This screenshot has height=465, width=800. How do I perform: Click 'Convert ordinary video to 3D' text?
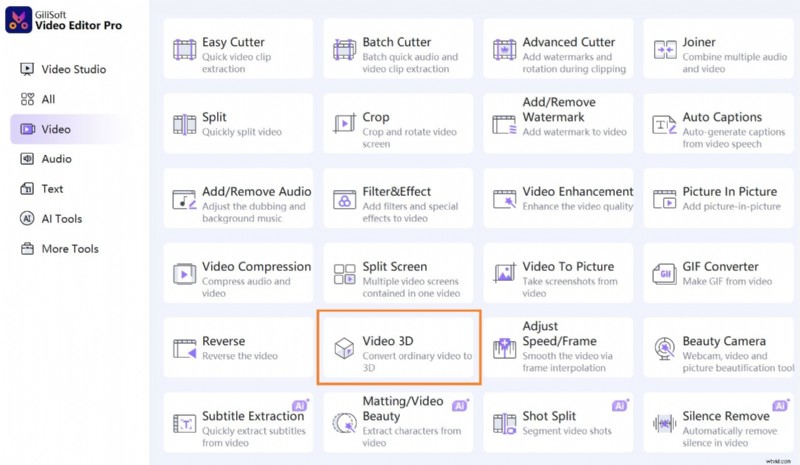coord(417,362)
